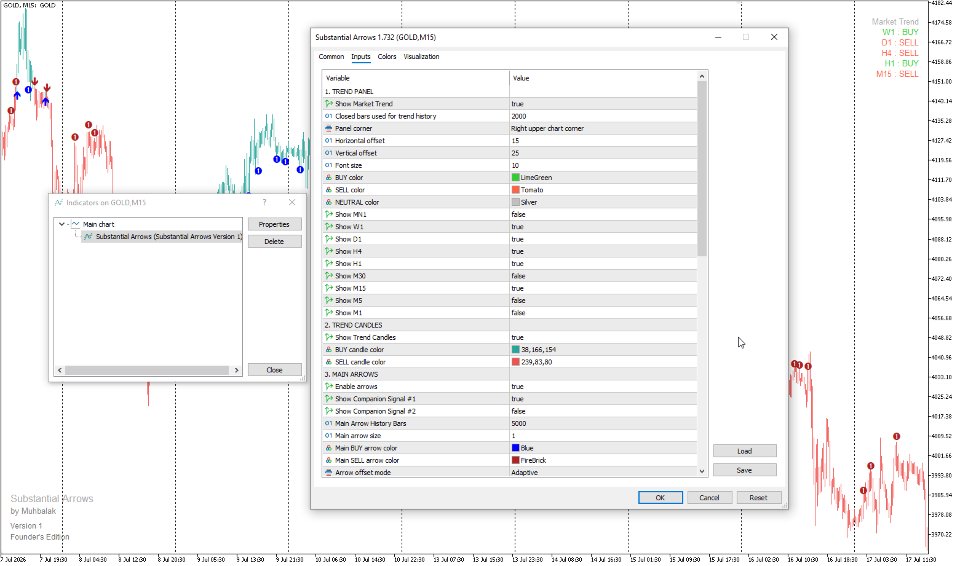The height and width of the screenshot is (566, 960).
Task: Click the down arrow of the inputs scrollbar
Action: pyautogui.click(x=702, y=472)
